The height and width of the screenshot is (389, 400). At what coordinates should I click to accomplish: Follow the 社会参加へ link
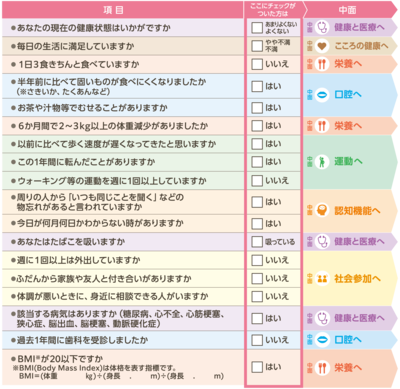[x=357, y=279]
